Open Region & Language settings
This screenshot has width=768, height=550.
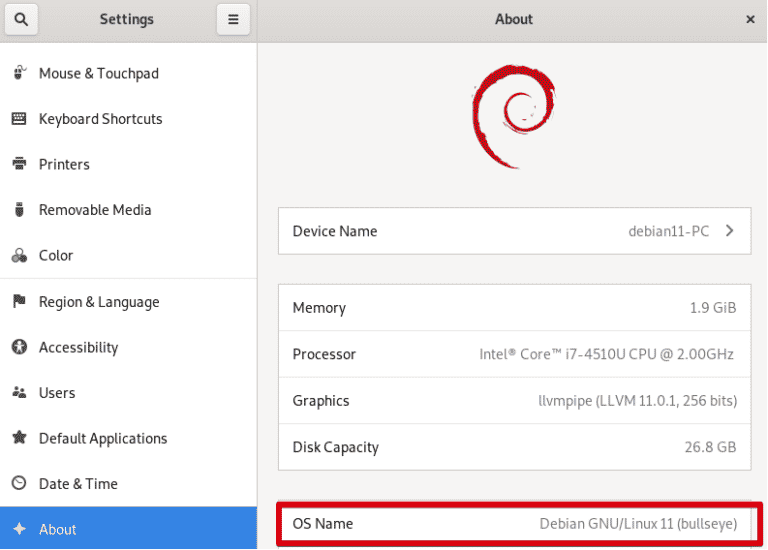tap(128, 302)
